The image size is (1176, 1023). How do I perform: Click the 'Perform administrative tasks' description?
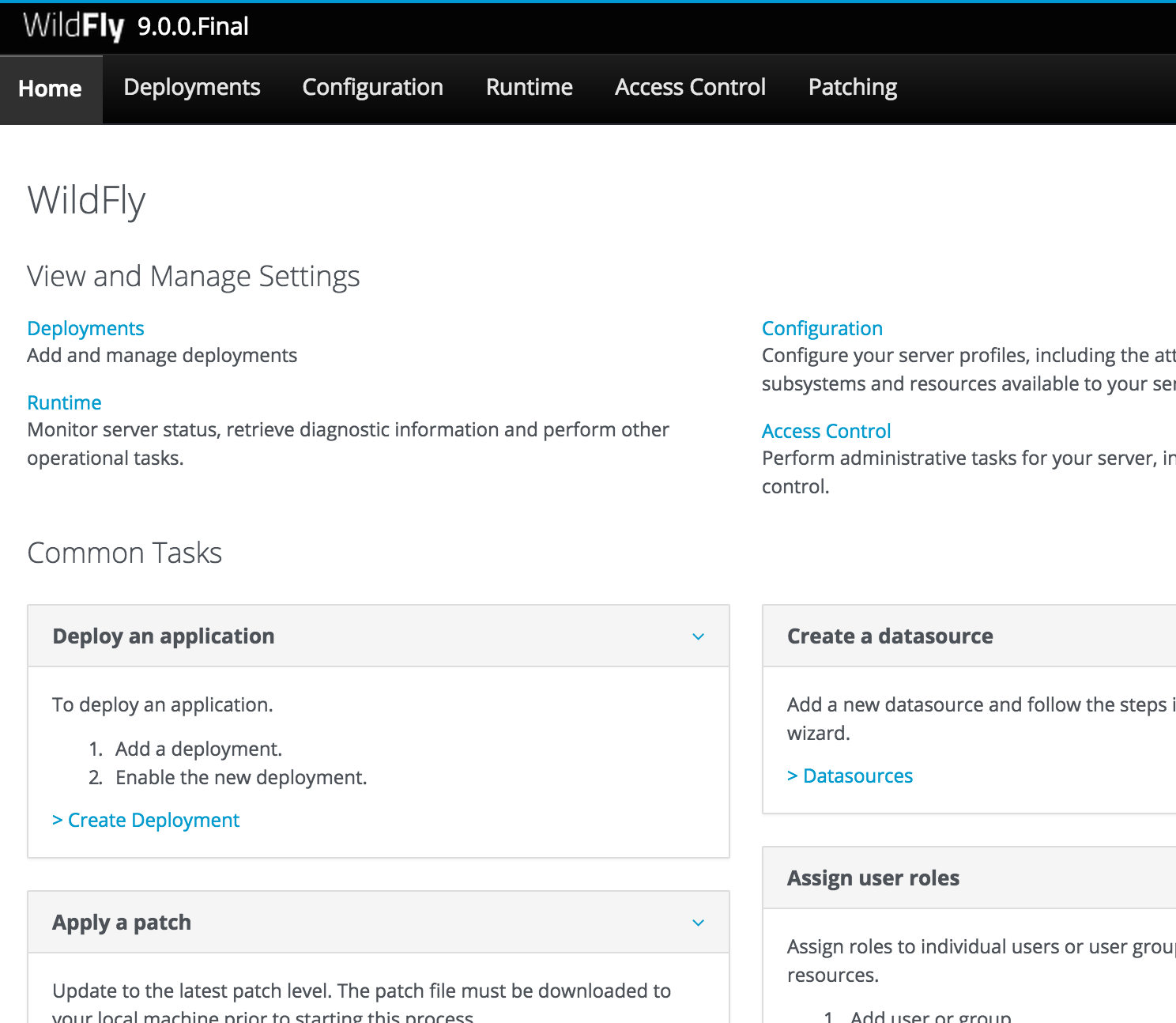pyautogui.click(x=969, y=472)
